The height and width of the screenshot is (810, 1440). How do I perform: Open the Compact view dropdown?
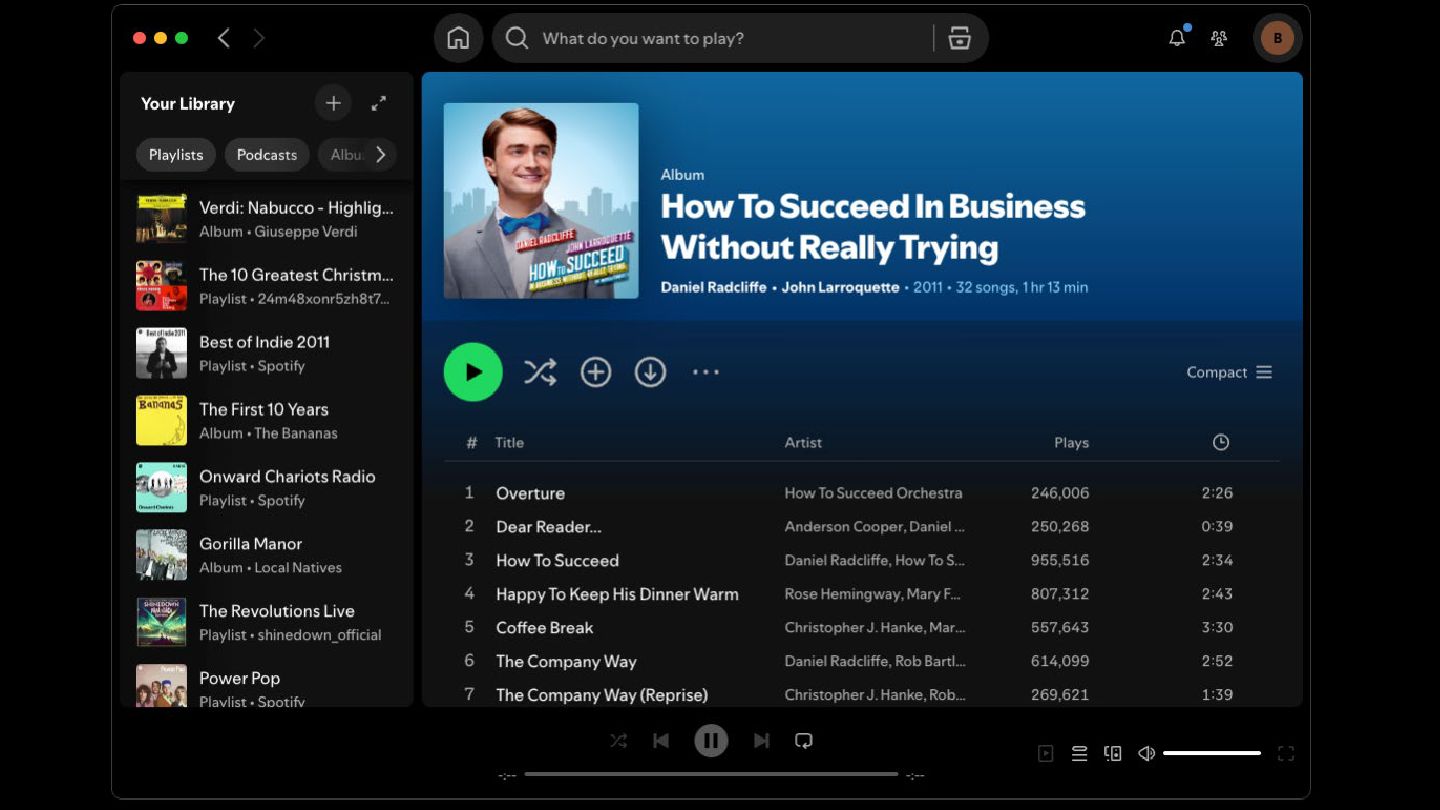point(1229,372)
